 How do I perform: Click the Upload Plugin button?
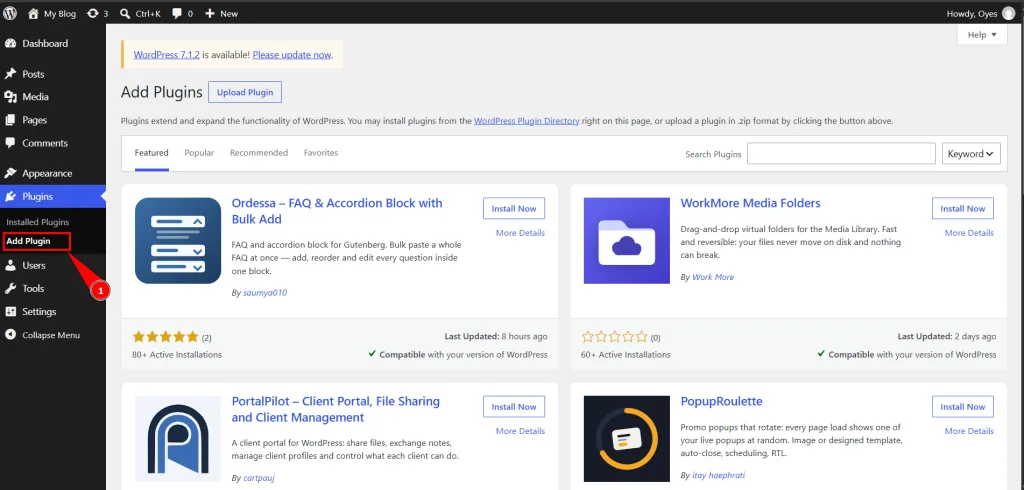pyautogui.click(x=245, y=92)
